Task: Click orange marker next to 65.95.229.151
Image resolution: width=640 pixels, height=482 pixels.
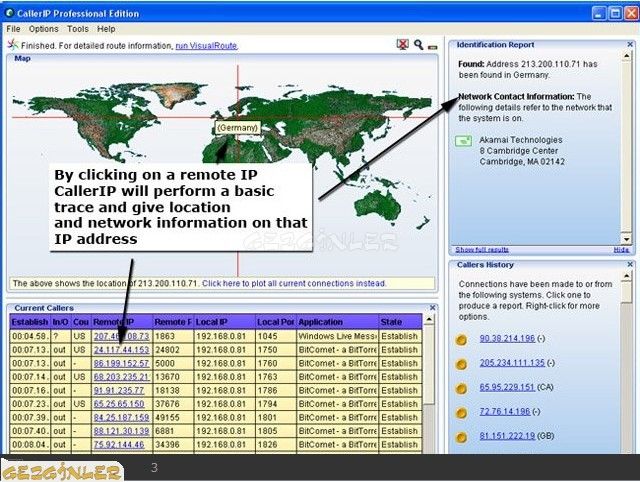Action: [x=461, y=388]
